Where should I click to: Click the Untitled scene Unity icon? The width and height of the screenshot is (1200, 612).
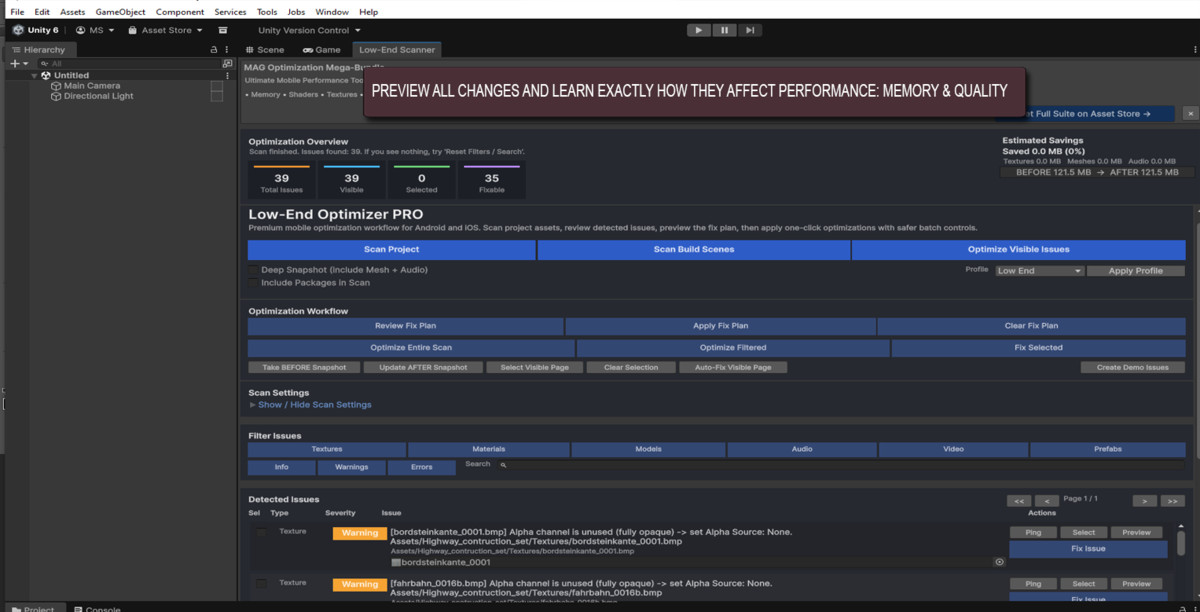point(46,75)
